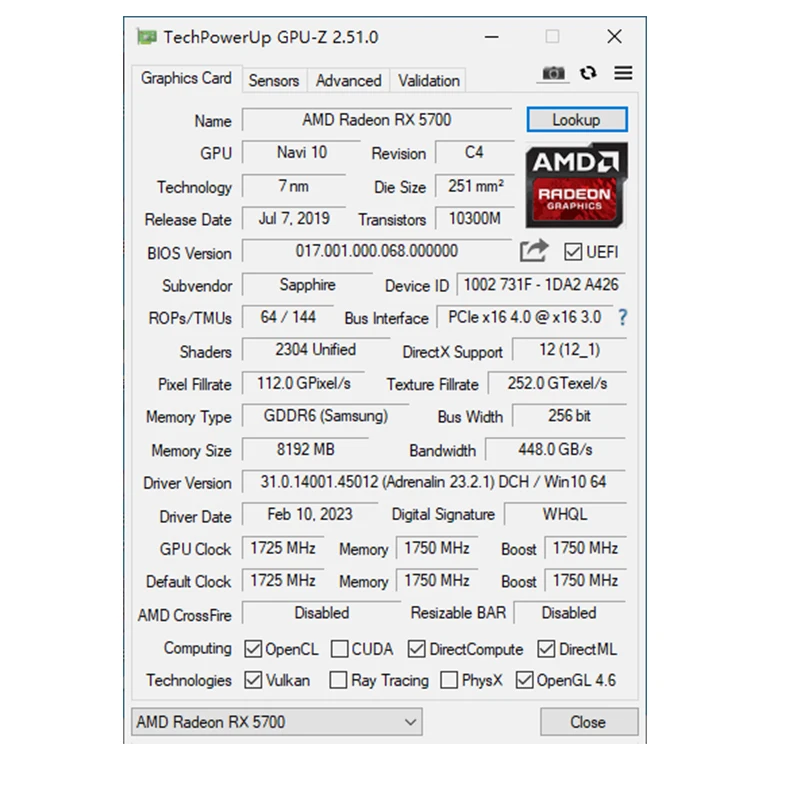Click the DirectX Support value 12 (12_1)
Viewport: 800px width, 800px height.
click(569, 350)
